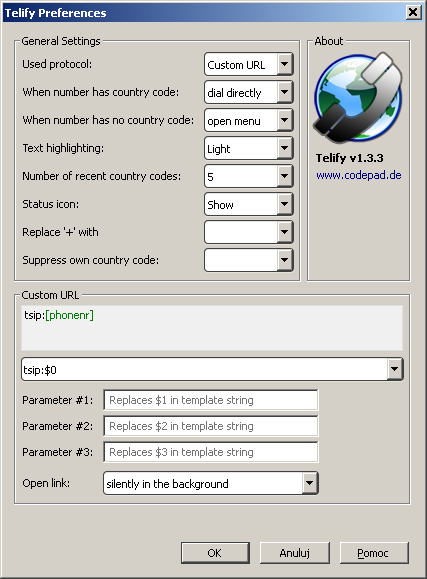This screenshot has height=579, width=427.
Task: Open the Used protocol dropdown
Action: [249, 64]
